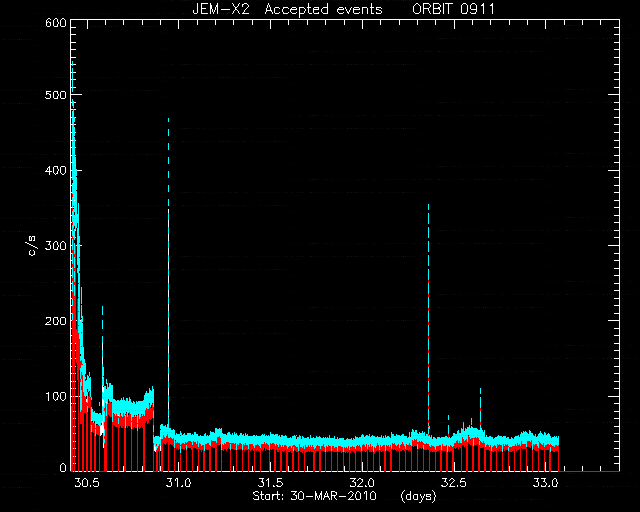Click the Start: 30-MAR-2010 label
Image resolution: width=640 pixels, height=512 pixels.
314,496
